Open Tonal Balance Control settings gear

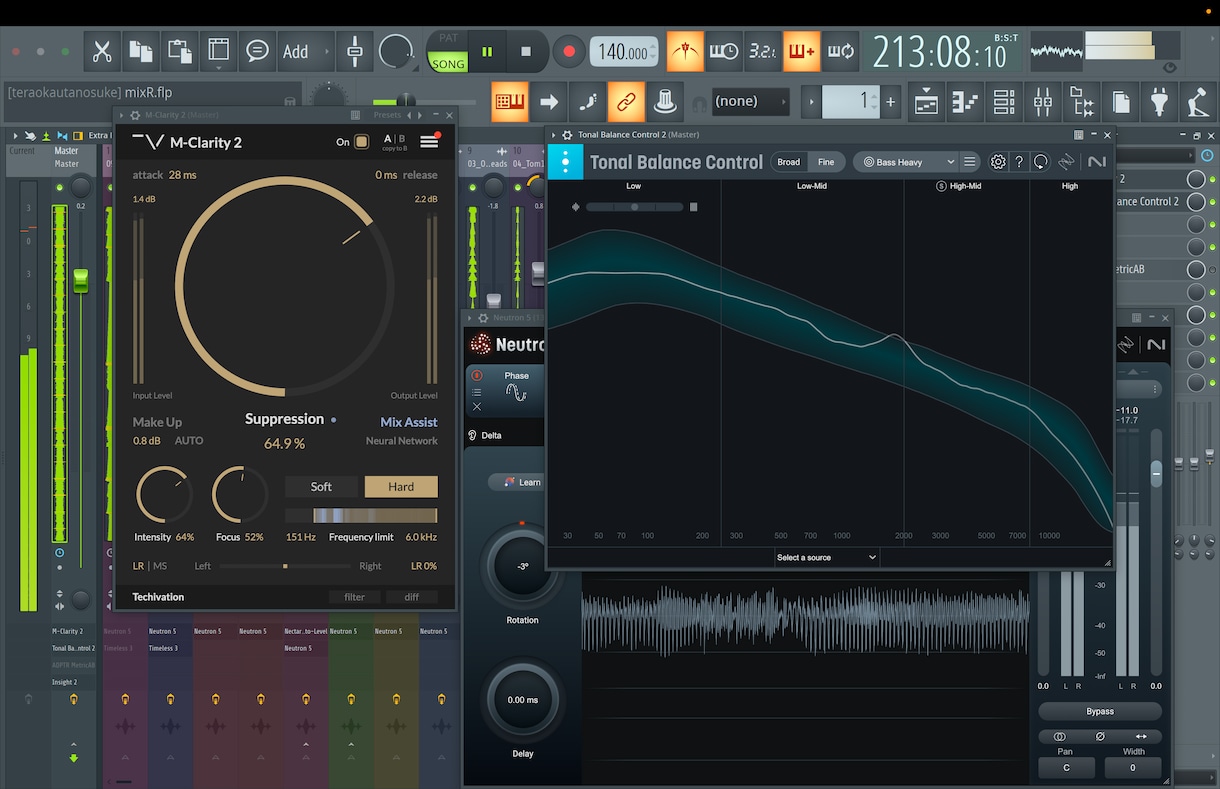click(998, 162)
